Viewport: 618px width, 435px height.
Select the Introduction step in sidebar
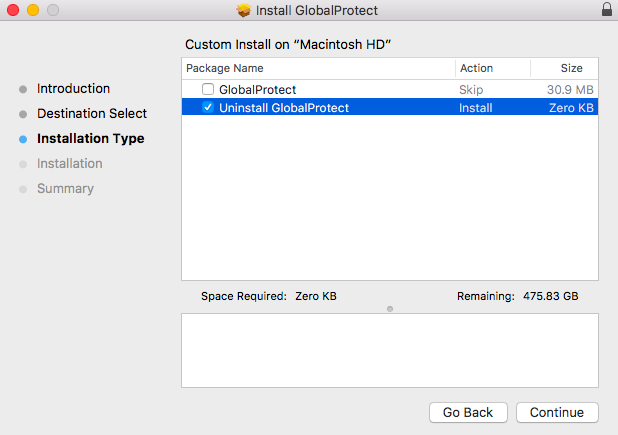(73, 89)
